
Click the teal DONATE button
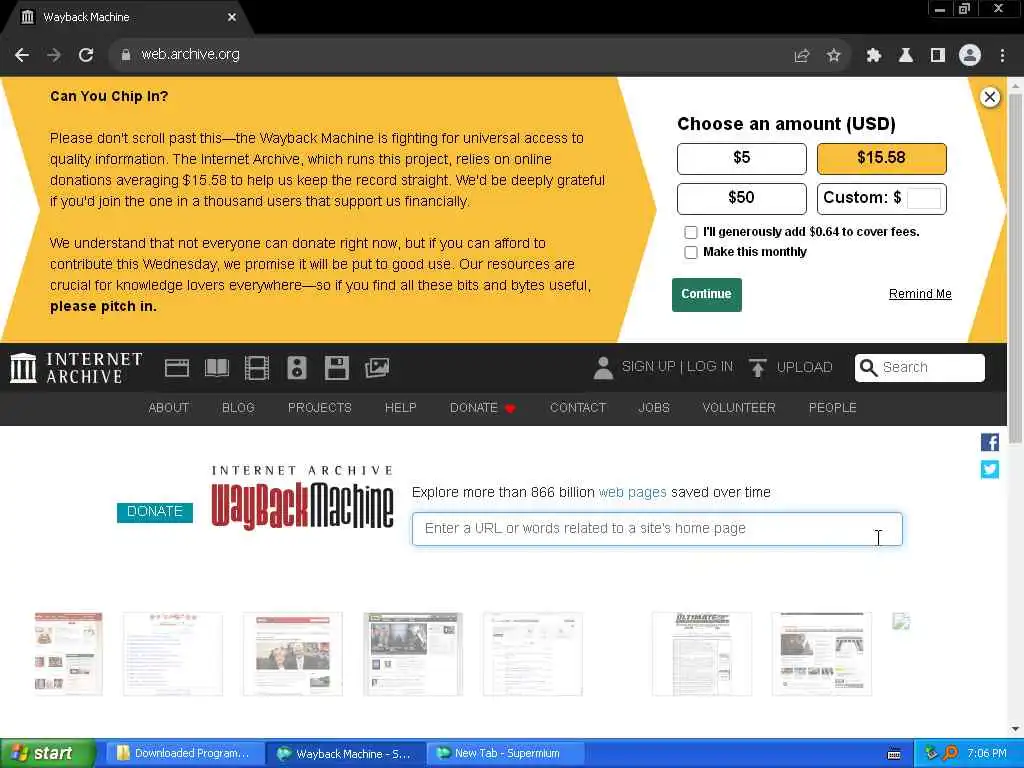[x=155, y=512]
